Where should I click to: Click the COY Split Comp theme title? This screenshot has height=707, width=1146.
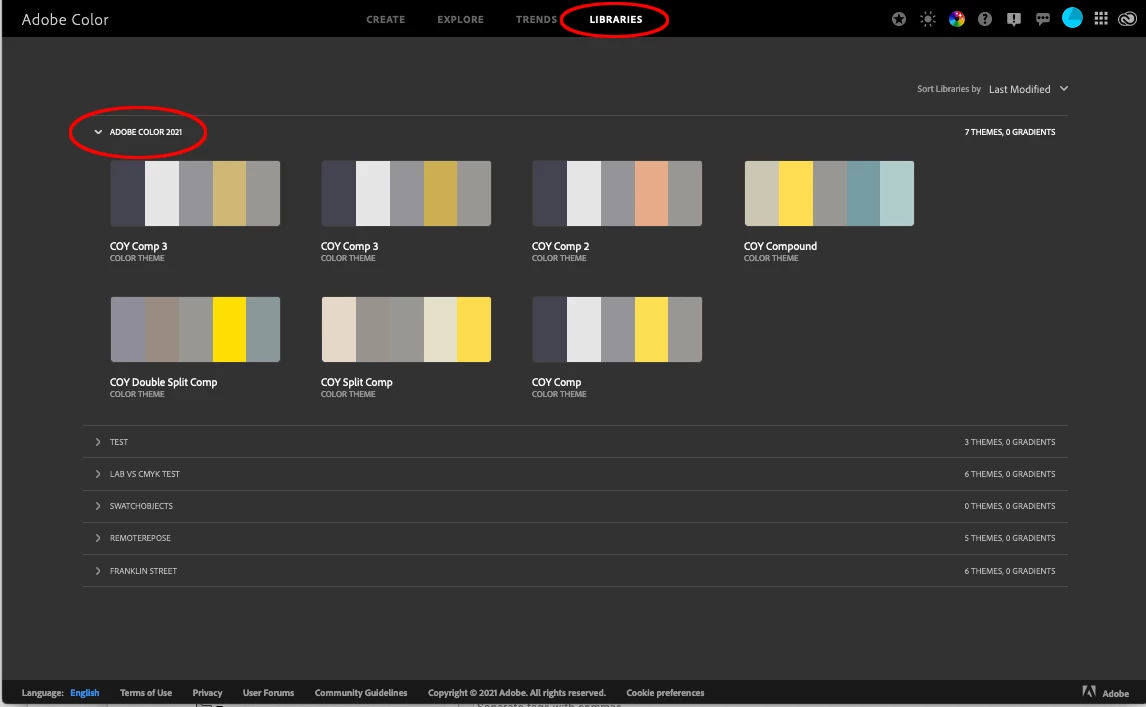click(x=357, y=382)
